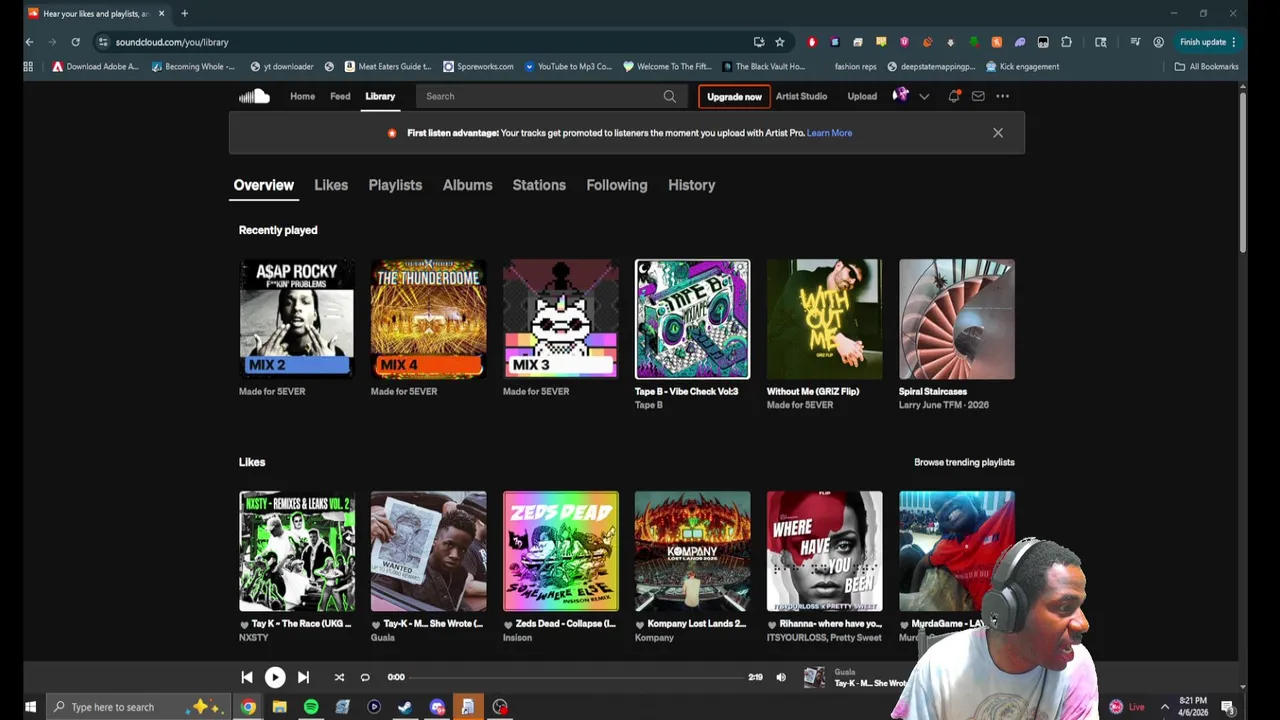Open the notifications bell

tap(954, 96)
